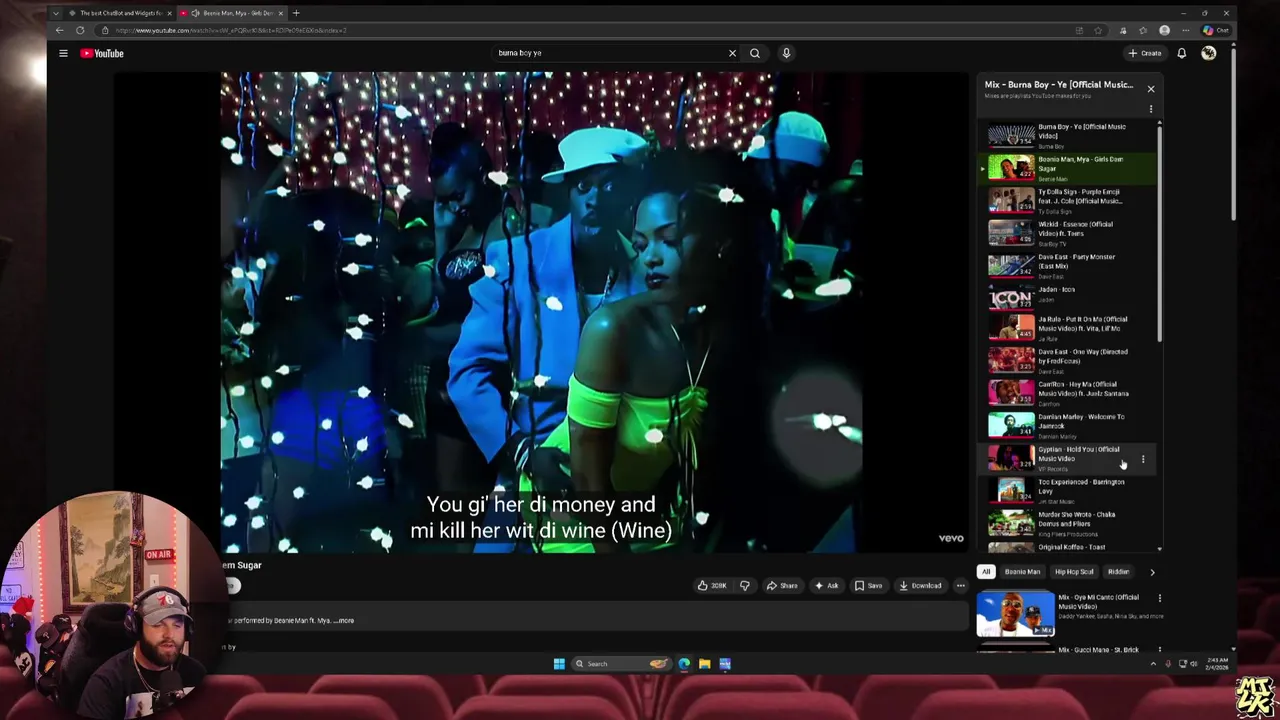
Task: Play Dave East - Party Monster
Action: 1068,265
